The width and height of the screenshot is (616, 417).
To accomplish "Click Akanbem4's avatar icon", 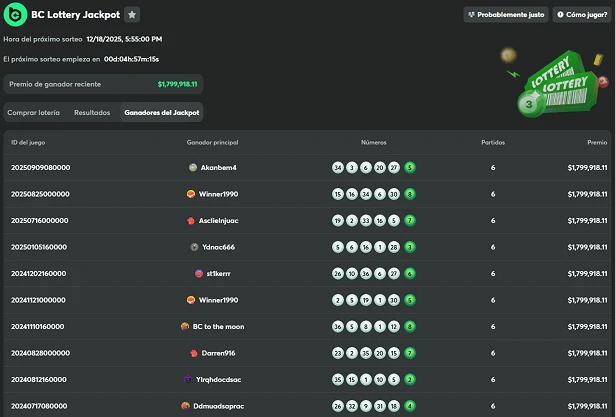I will point(192,167).
